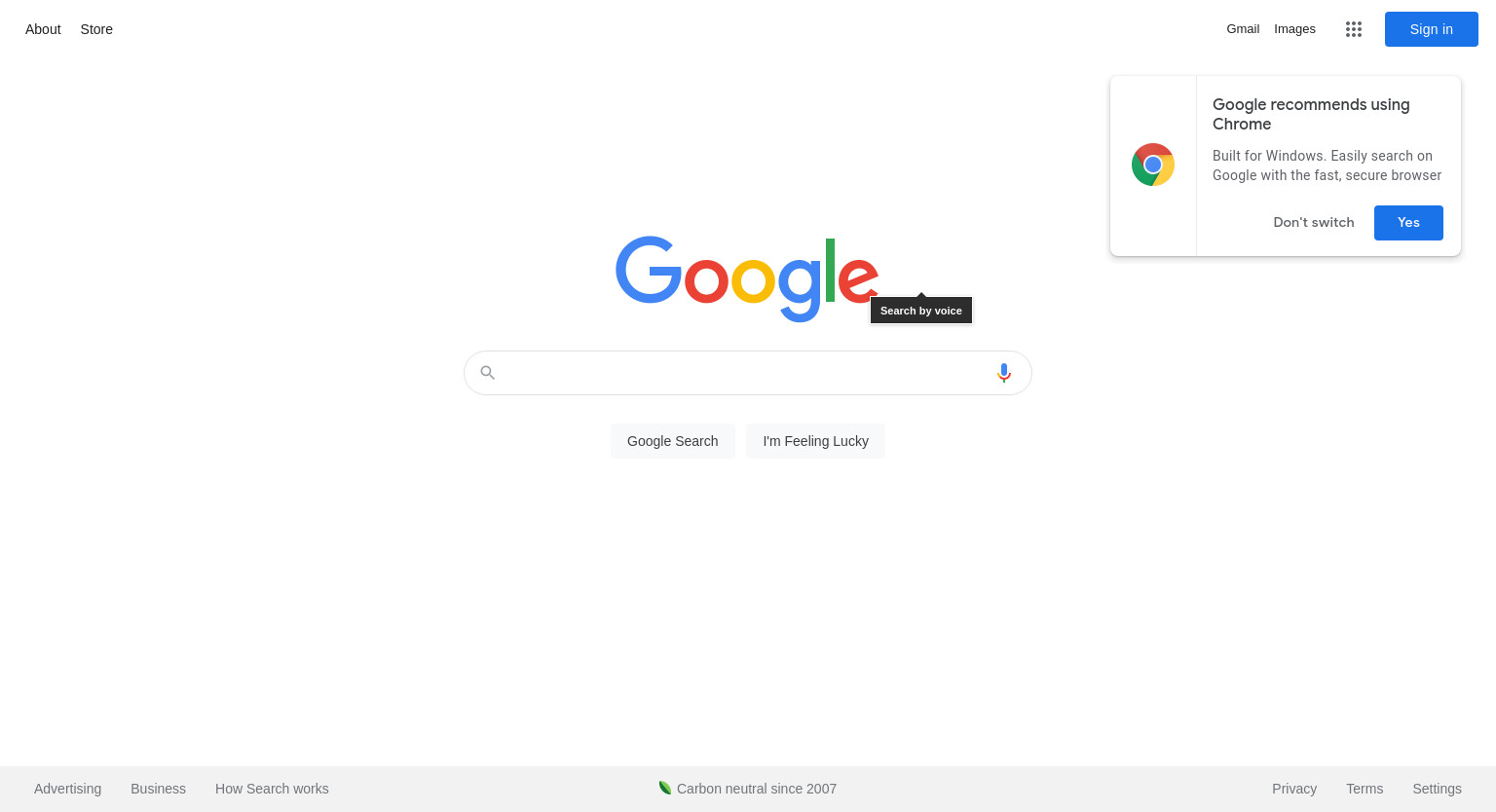Open the Privacy footer link
Viewport: 1496px width, 812px height.
coord(1294,789)
